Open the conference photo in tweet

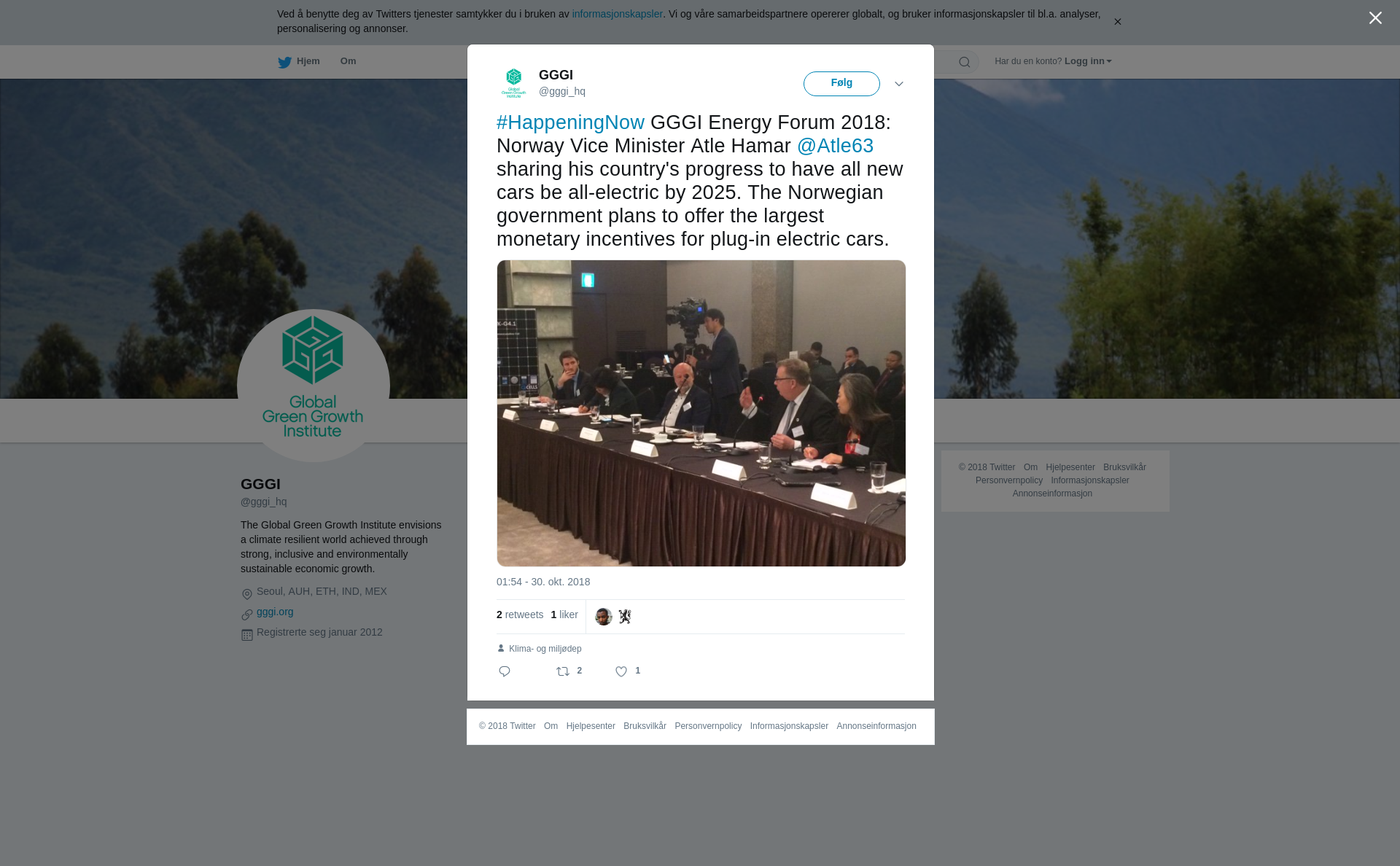(x=701, y=413)
